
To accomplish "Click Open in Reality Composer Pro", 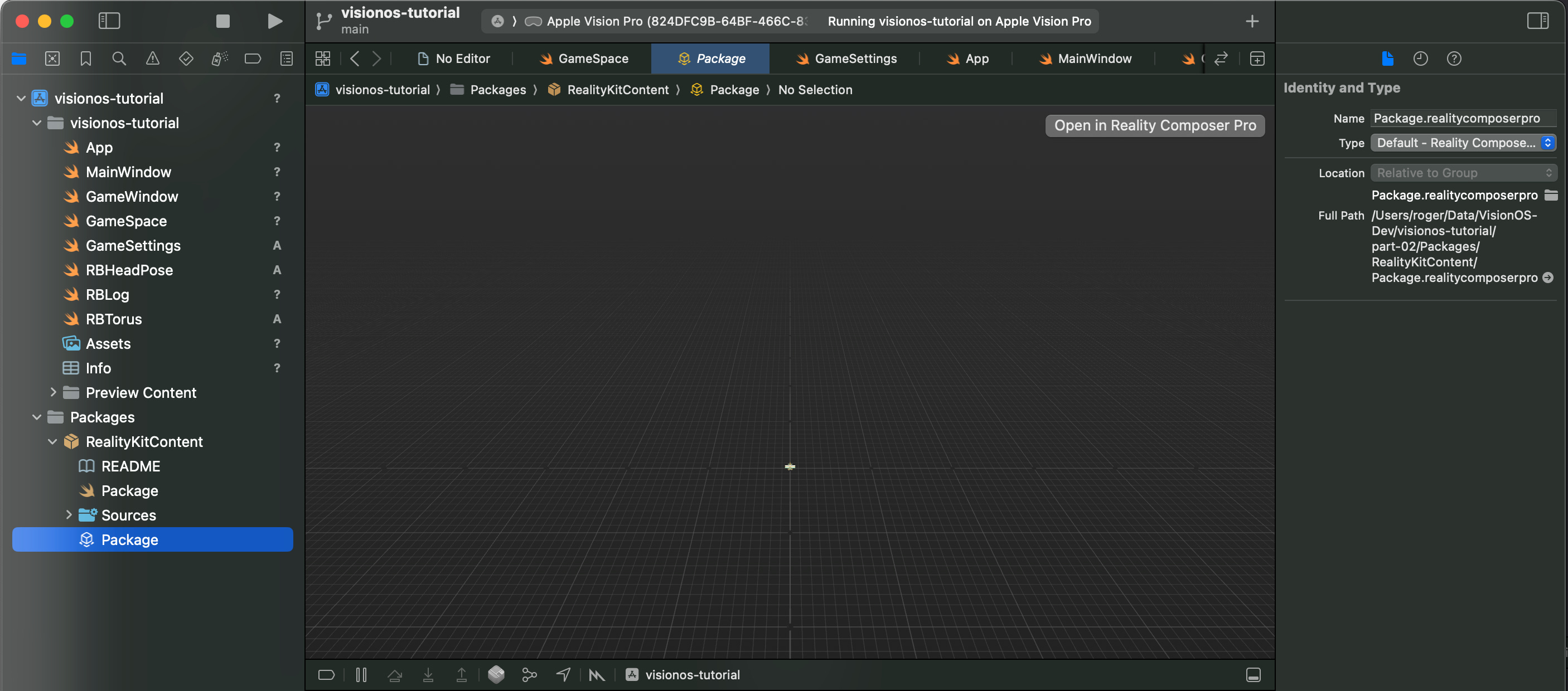I will tap(1155, 126).
